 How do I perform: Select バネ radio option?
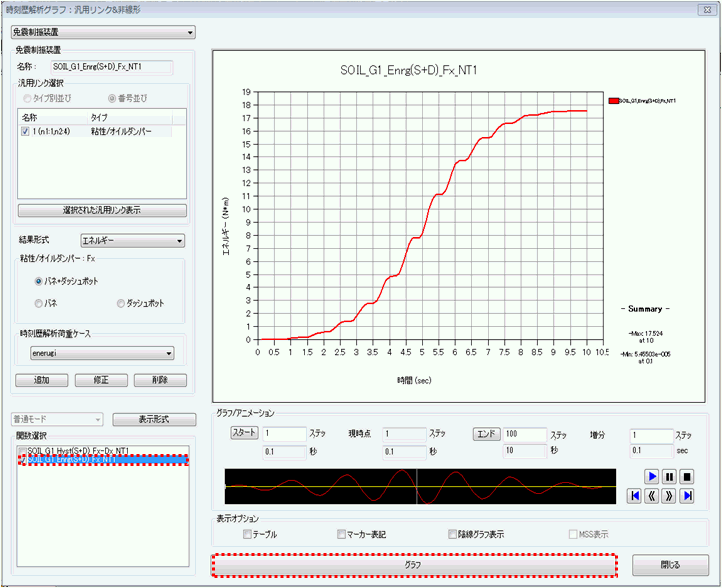(39, 303)
